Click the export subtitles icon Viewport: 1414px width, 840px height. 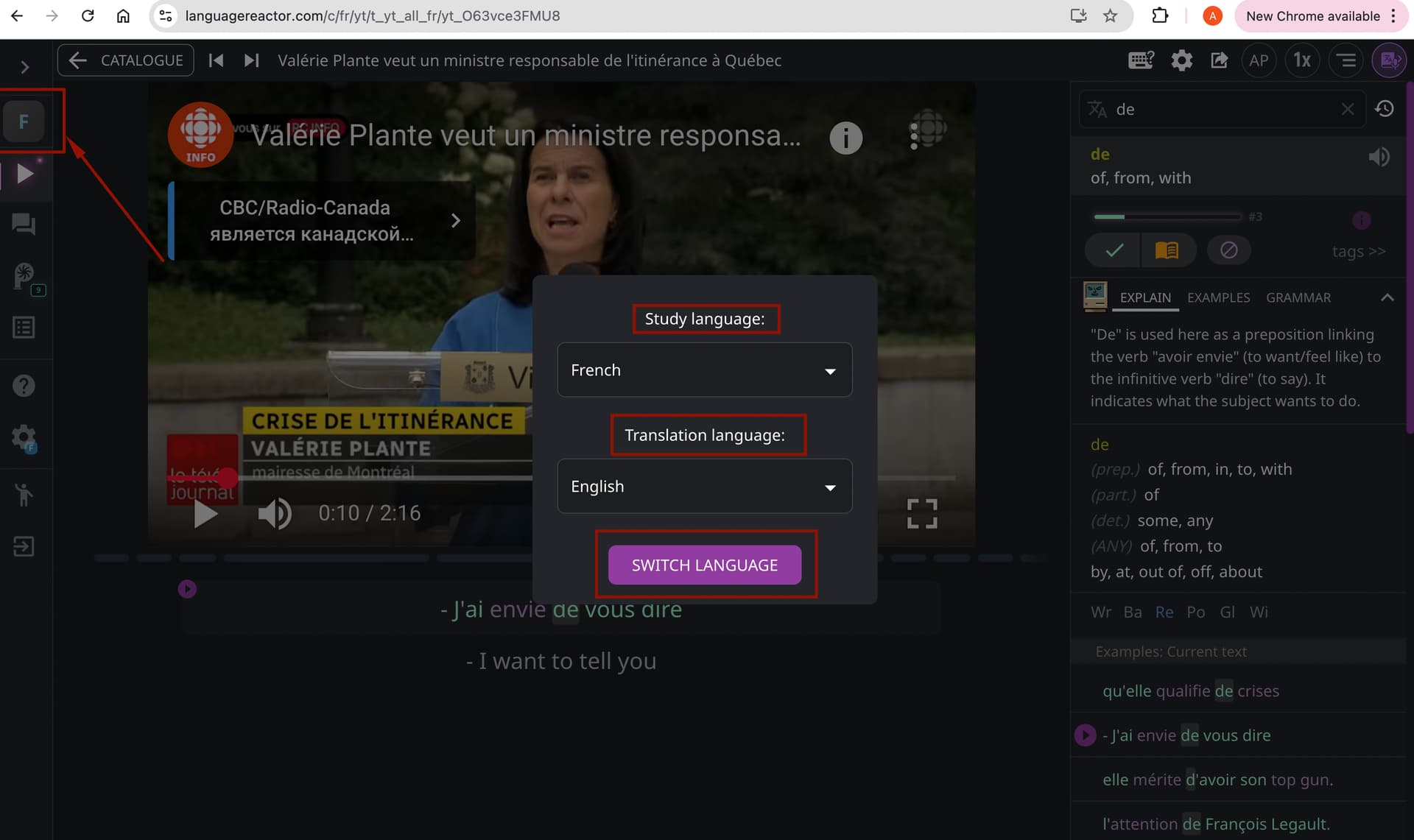click(1219, 60)
